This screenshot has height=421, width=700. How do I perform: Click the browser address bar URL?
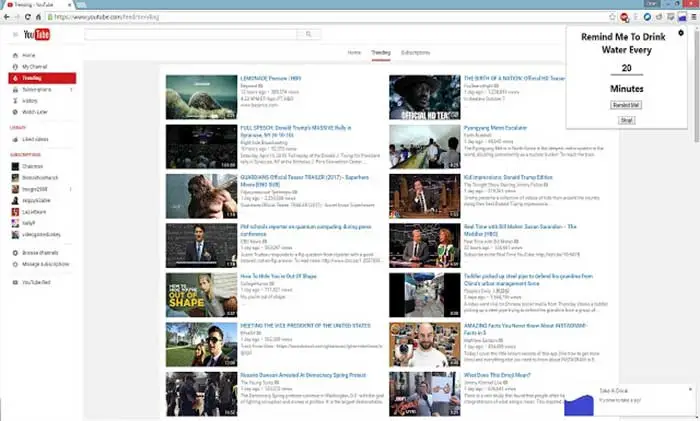106,17
